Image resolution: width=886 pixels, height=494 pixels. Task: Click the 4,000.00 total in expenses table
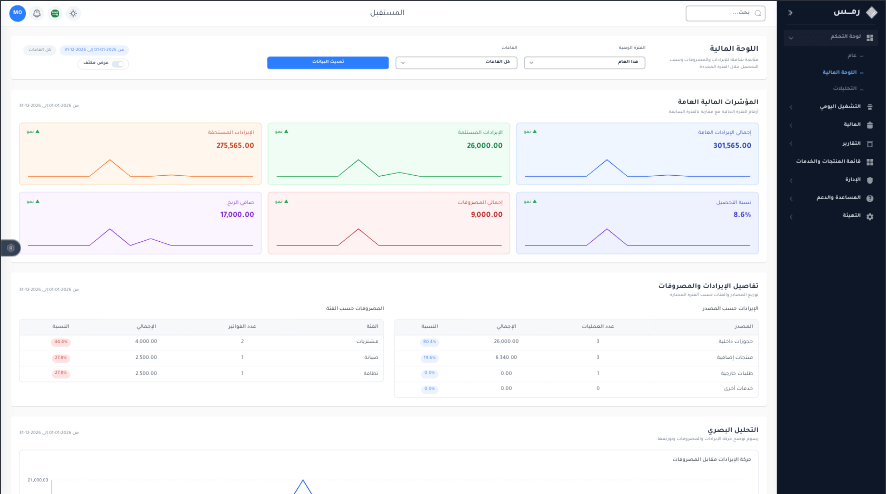[146, 341]
